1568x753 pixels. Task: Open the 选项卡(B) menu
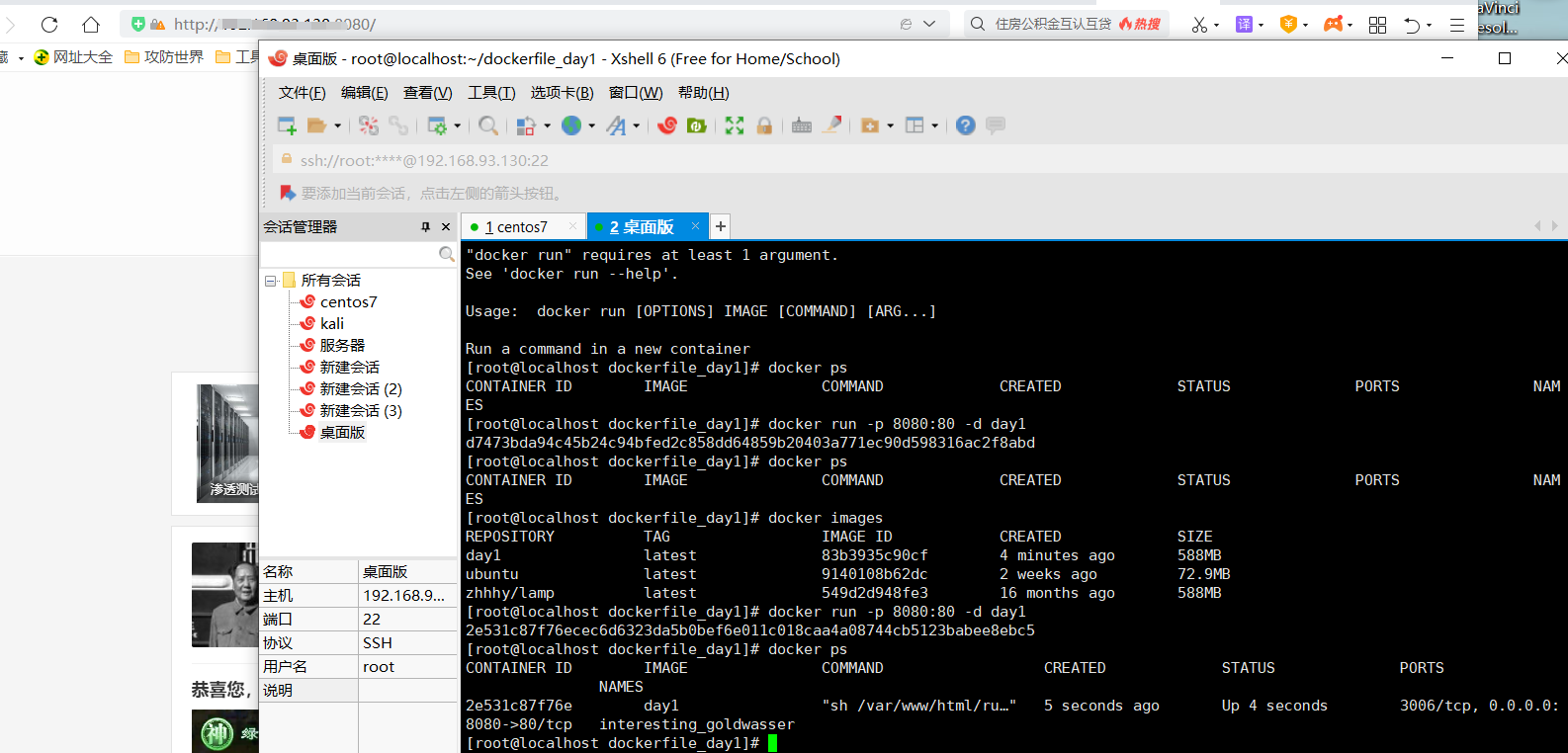[x=562, y=93]
